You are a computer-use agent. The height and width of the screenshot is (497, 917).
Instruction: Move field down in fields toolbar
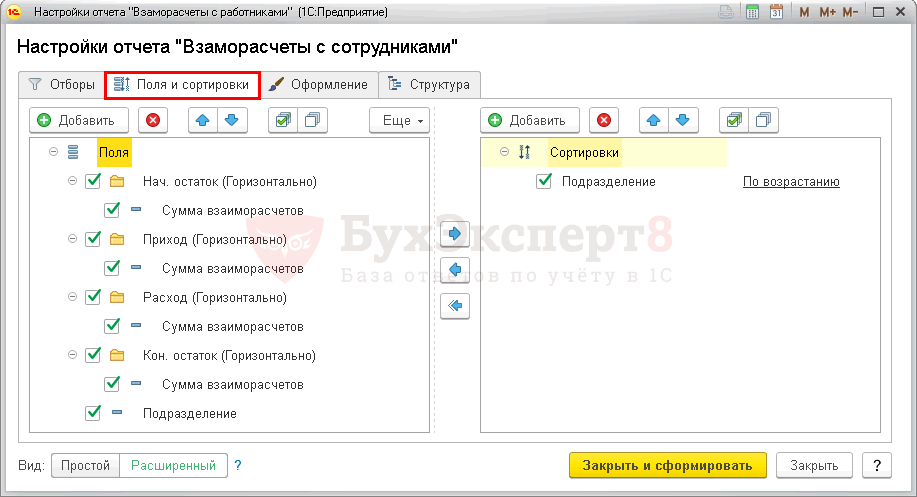coord(232,120)
